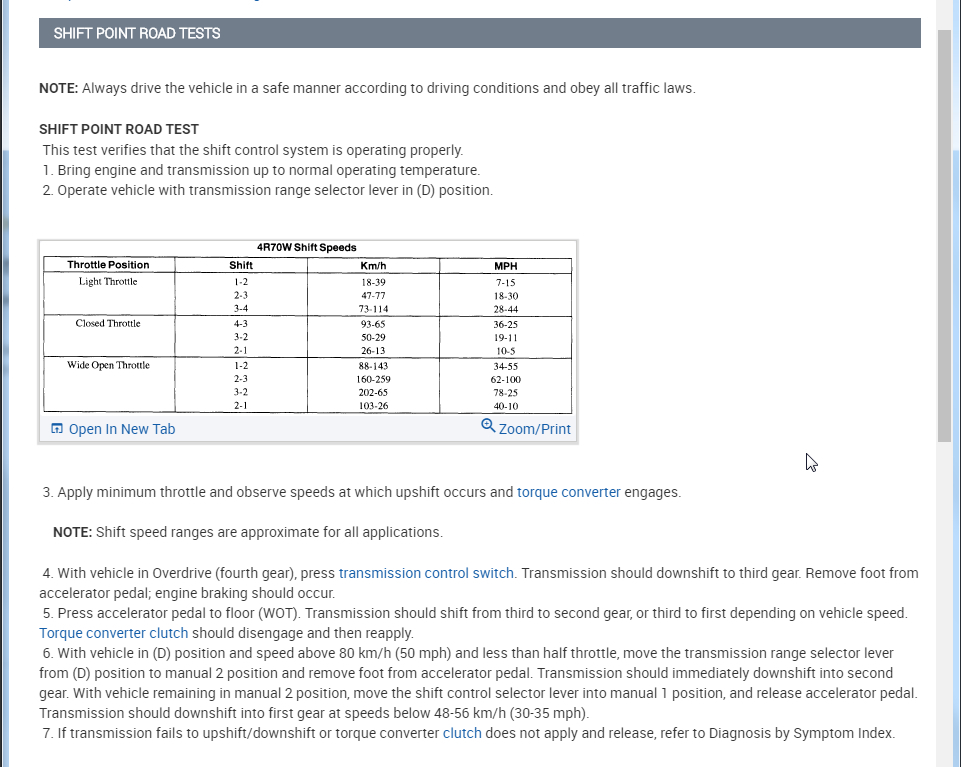Click the scrollbar track below the thumb

click(944, 600)
